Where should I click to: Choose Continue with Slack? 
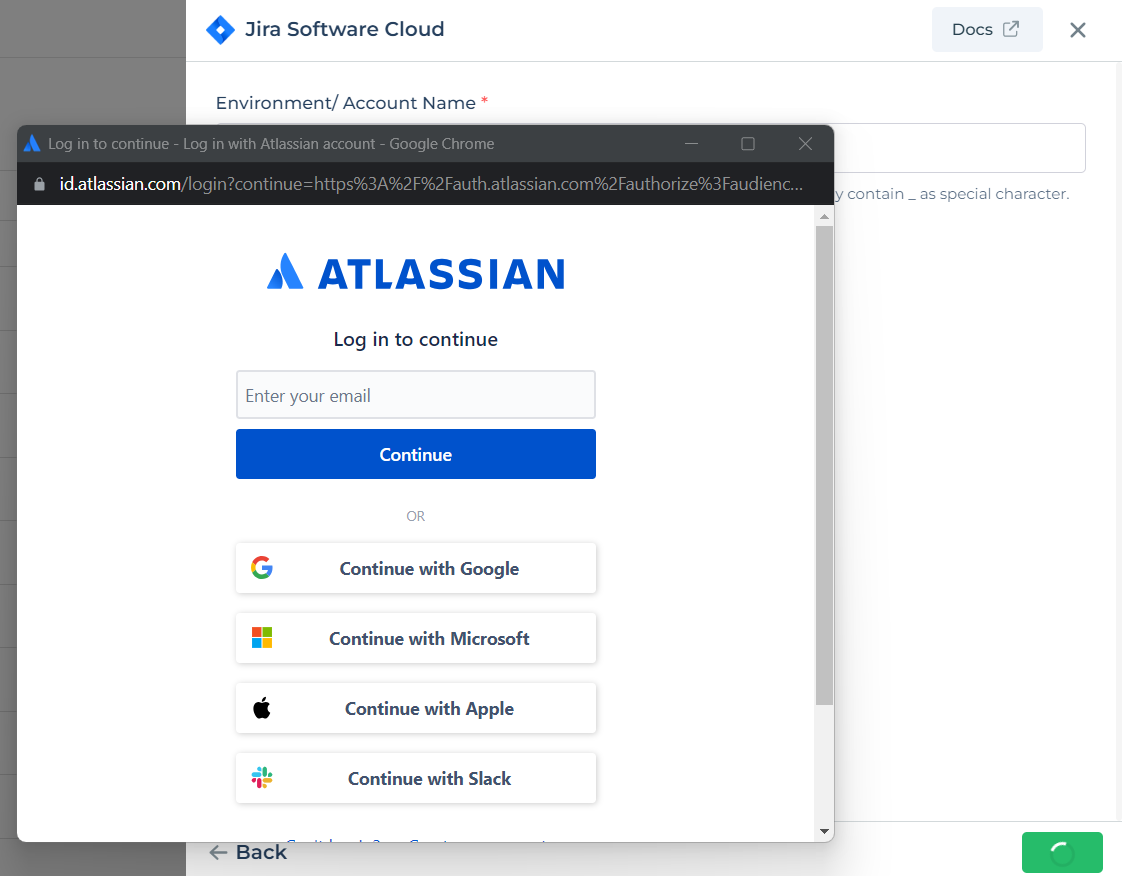(x=416, y=779)
